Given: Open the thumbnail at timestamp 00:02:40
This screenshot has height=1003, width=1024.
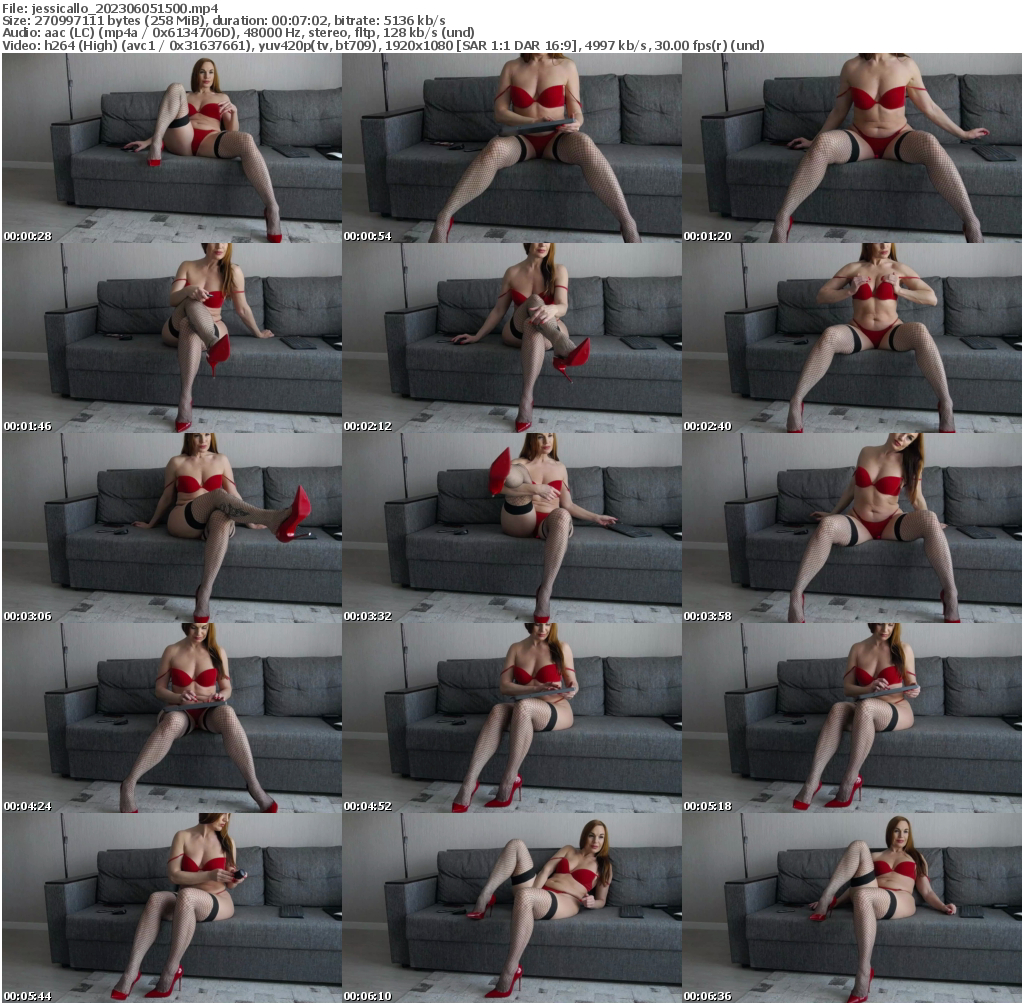Looking at the screenshot, I should click(x=852, y=335).
